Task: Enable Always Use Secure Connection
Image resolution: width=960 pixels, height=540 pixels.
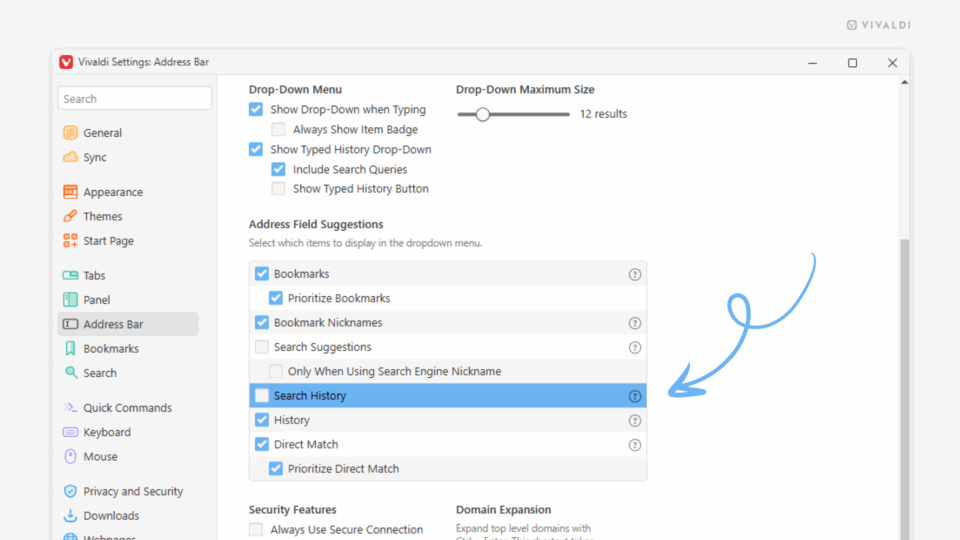Action: (256, 529)
